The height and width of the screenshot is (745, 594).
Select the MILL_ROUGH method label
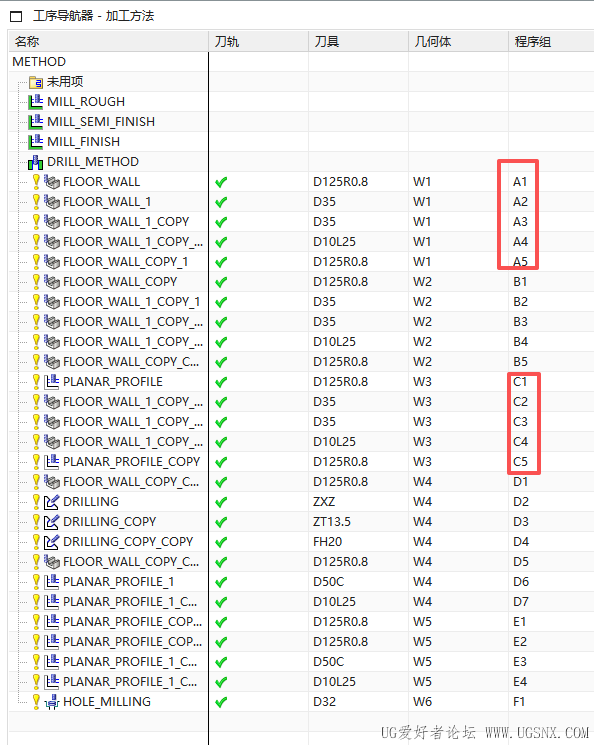click(x=86, y=102)
